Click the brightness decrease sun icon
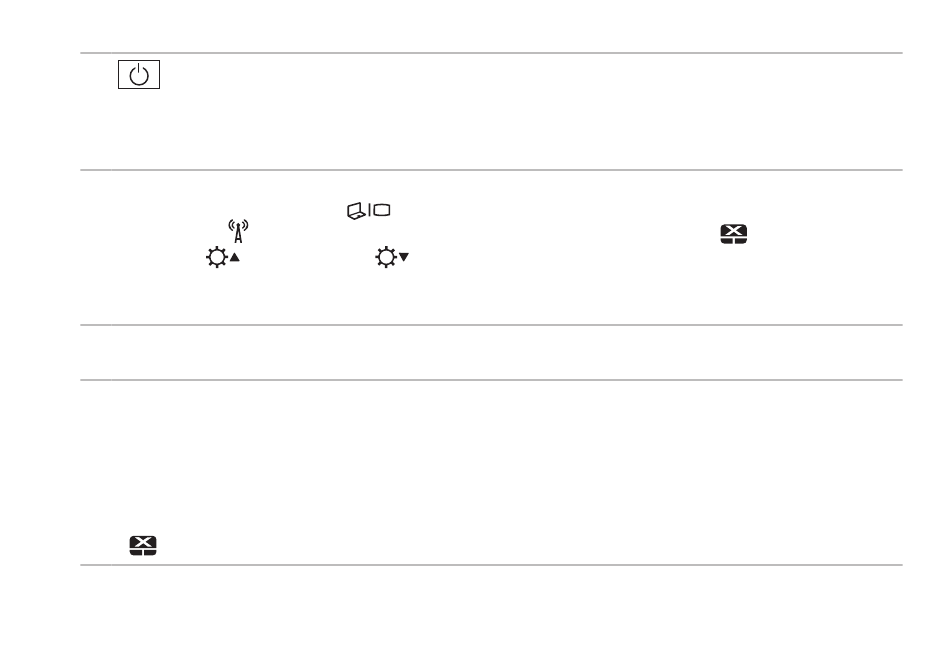This screenshot has height=662, width=950. (392, 257)
